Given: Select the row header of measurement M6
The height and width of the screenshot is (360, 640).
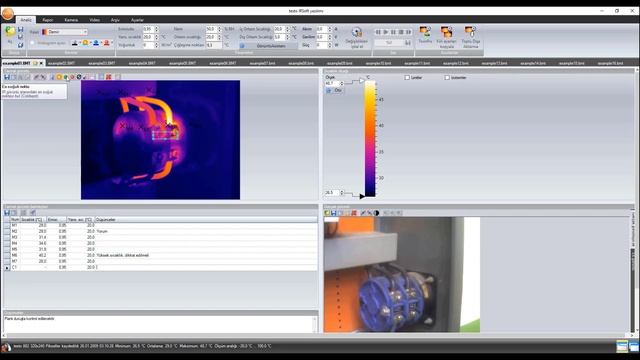Looking at the screenshot, I should pyautogui.click(x=7, y=255).
